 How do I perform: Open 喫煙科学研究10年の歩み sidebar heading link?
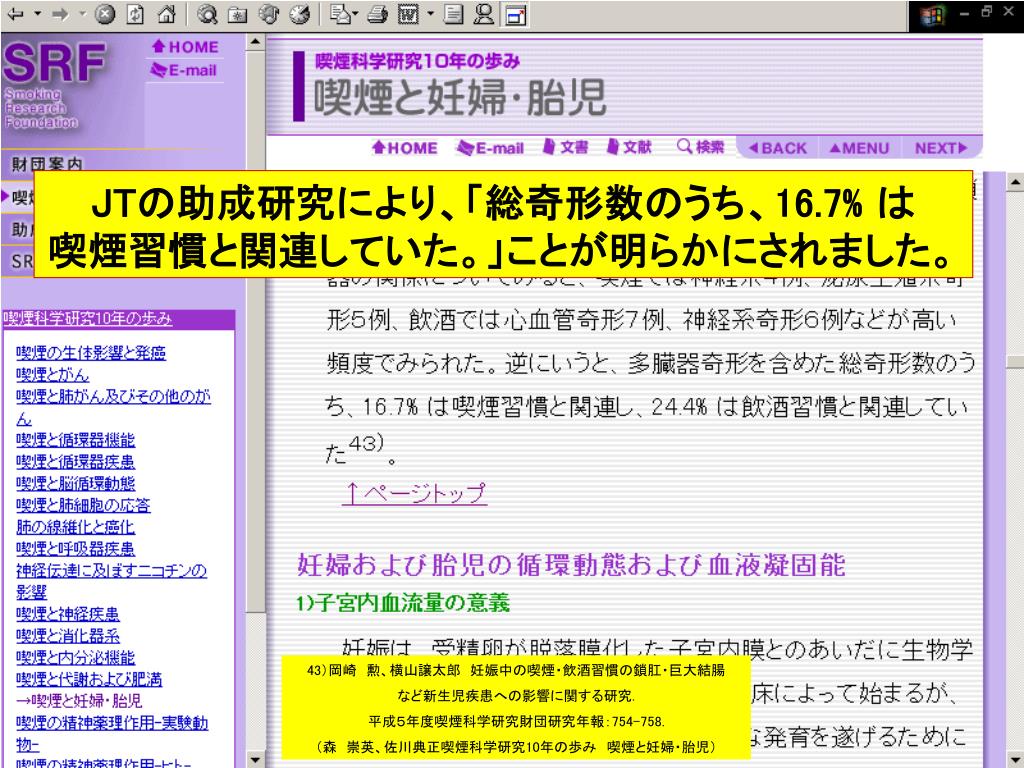click(x=88, y=318)
